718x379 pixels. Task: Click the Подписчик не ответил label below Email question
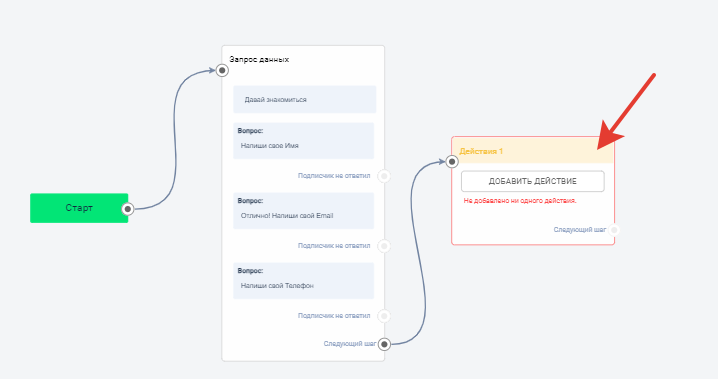334,245
